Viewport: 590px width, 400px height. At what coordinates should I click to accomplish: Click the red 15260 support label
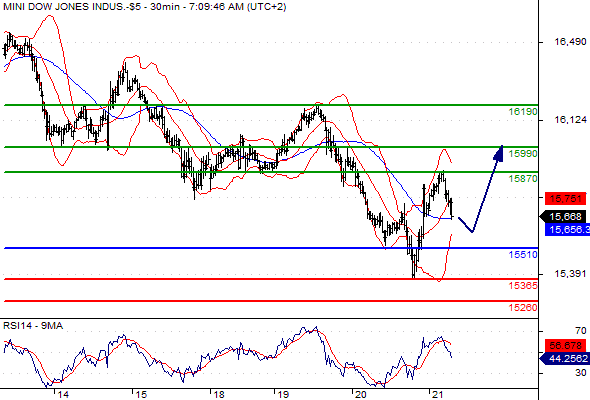coord(523,307)
